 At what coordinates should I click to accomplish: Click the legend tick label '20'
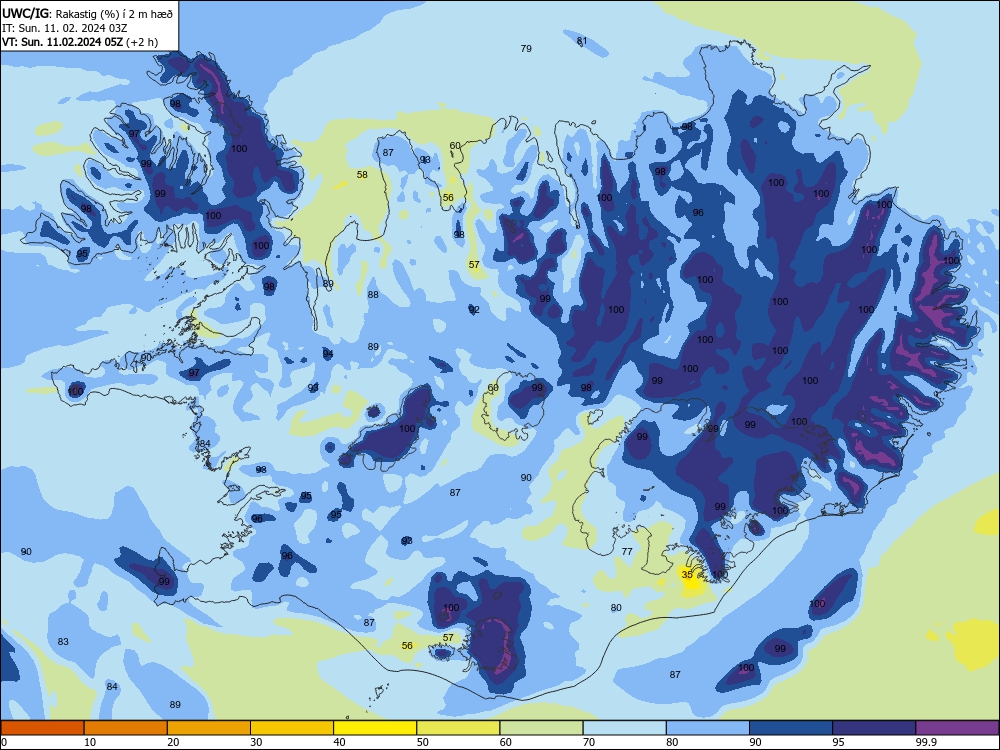click(173, 742)
